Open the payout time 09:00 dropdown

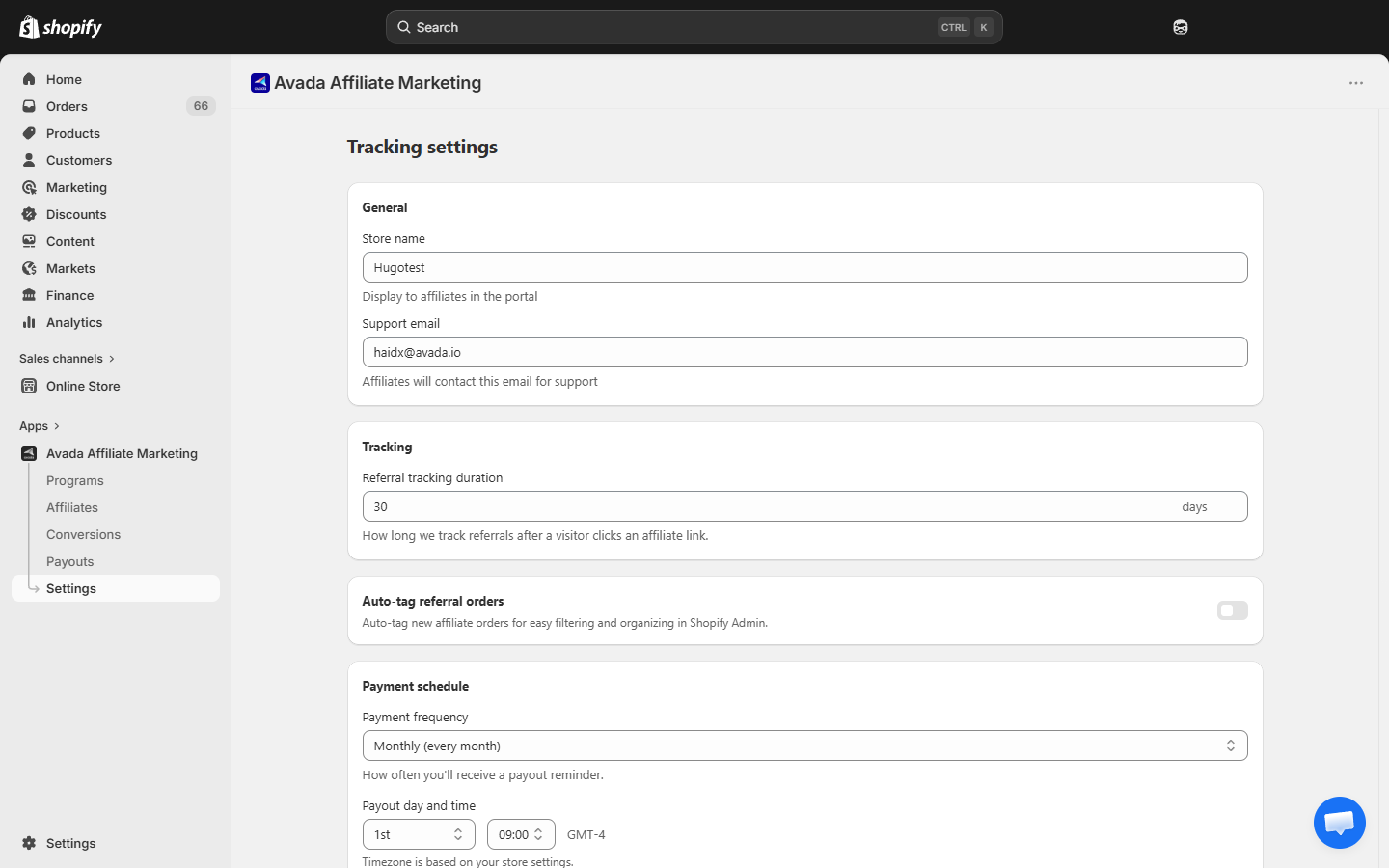[521, 834]
